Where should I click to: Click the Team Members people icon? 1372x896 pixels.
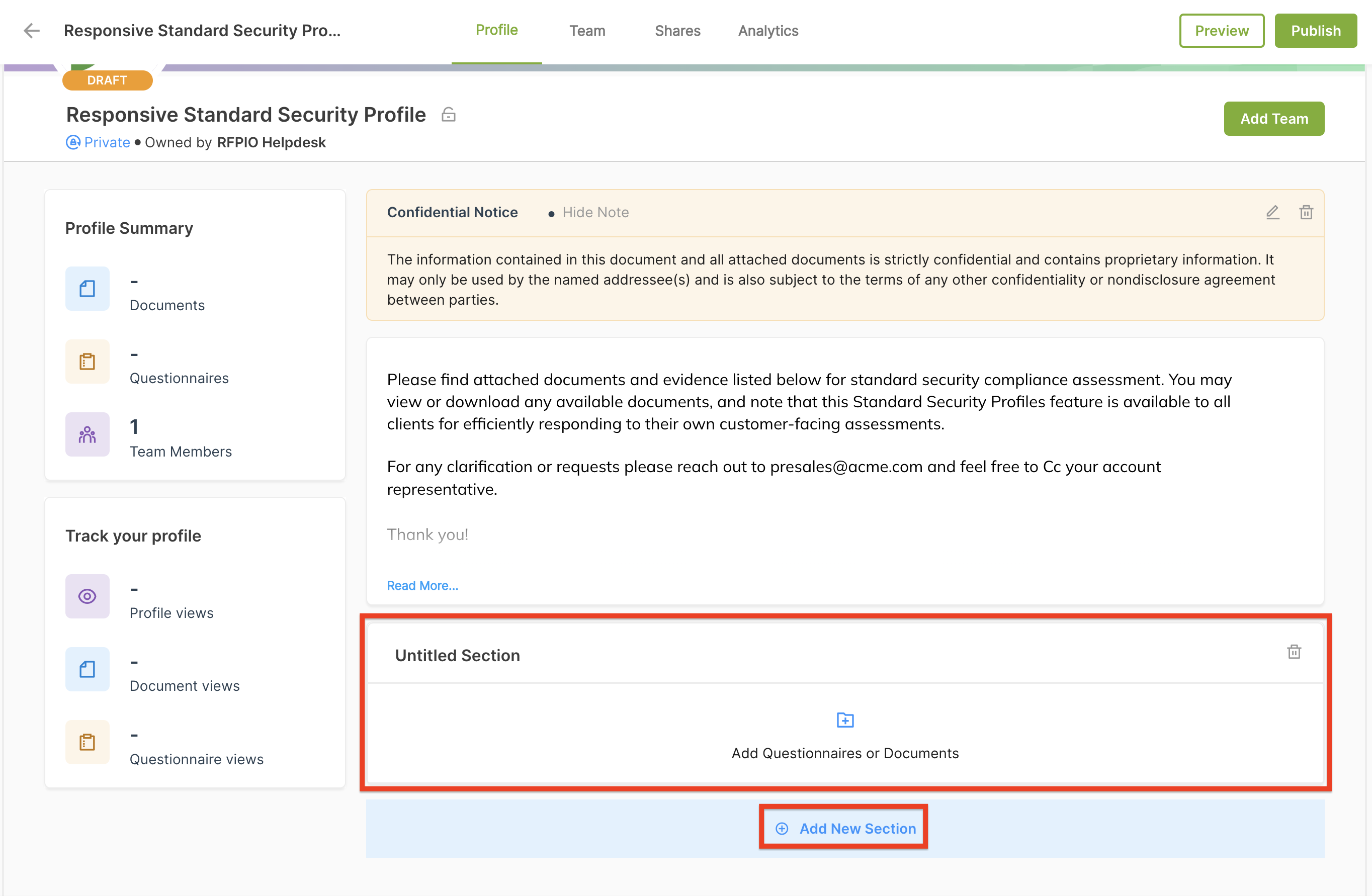tap(87, 434)
